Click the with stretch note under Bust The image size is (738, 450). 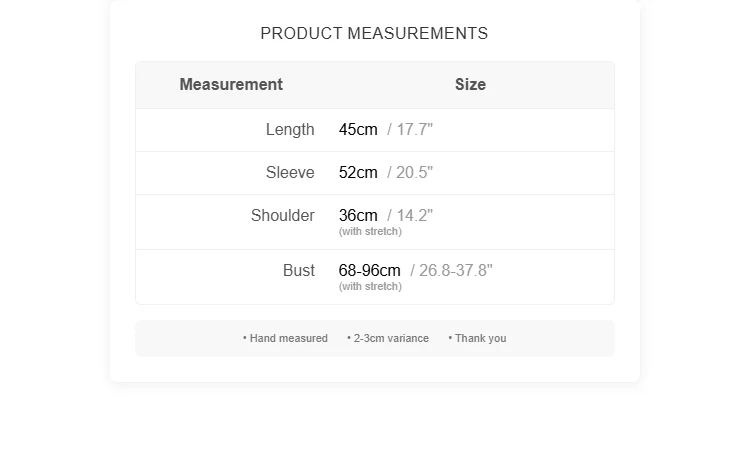pyautogui.click(x=370, y=287)
